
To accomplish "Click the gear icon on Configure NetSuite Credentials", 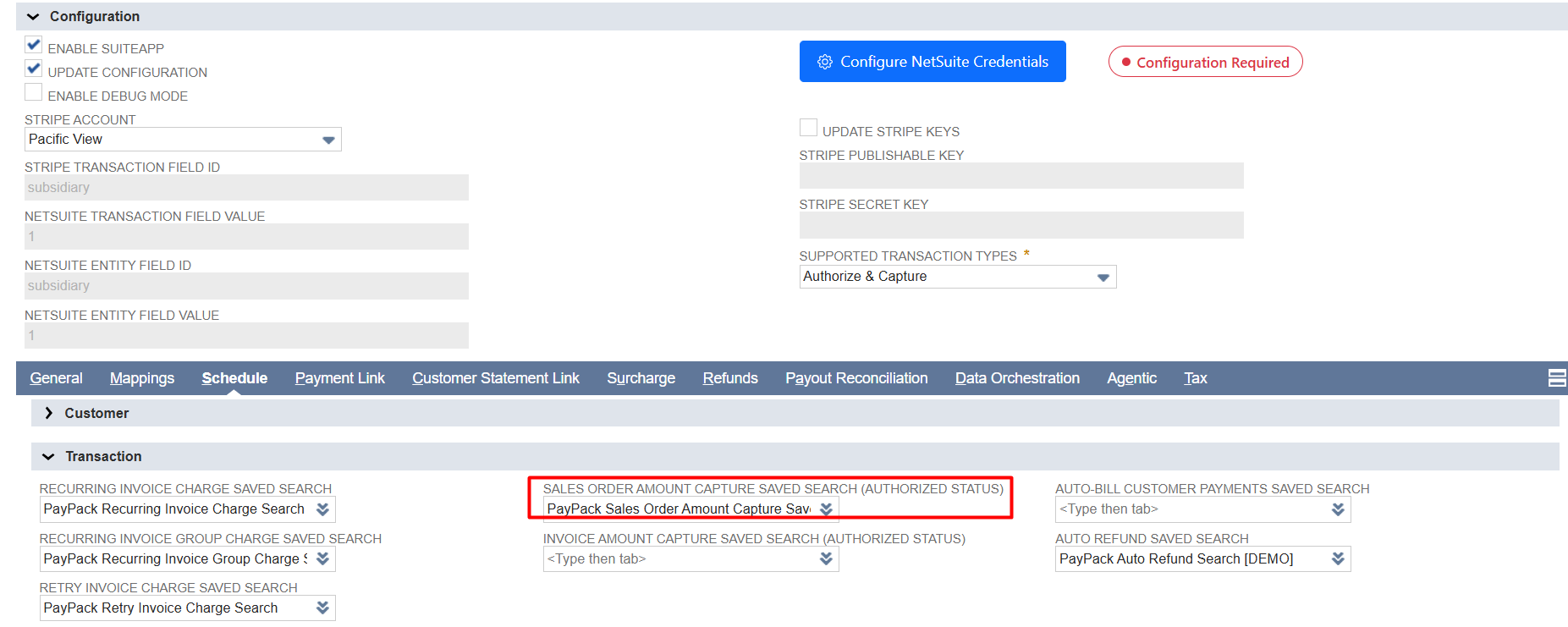I will point(824,62).
